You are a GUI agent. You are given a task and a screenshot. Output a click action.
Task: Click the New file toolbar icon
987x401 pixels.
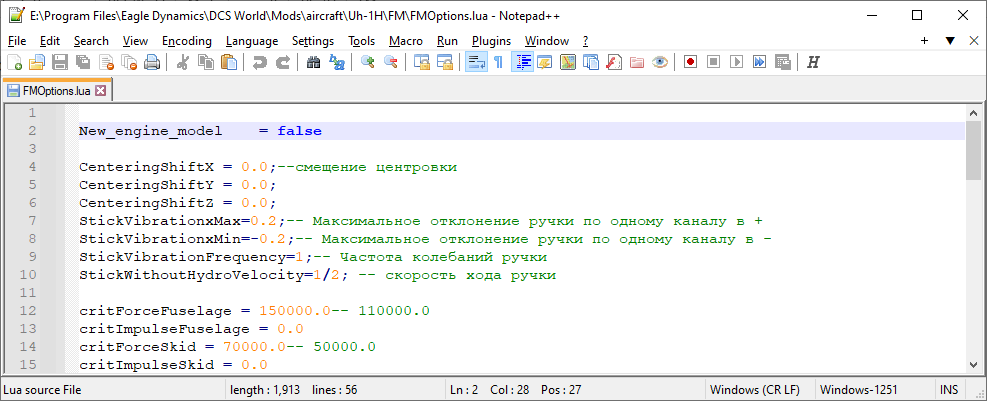point(14,62)
